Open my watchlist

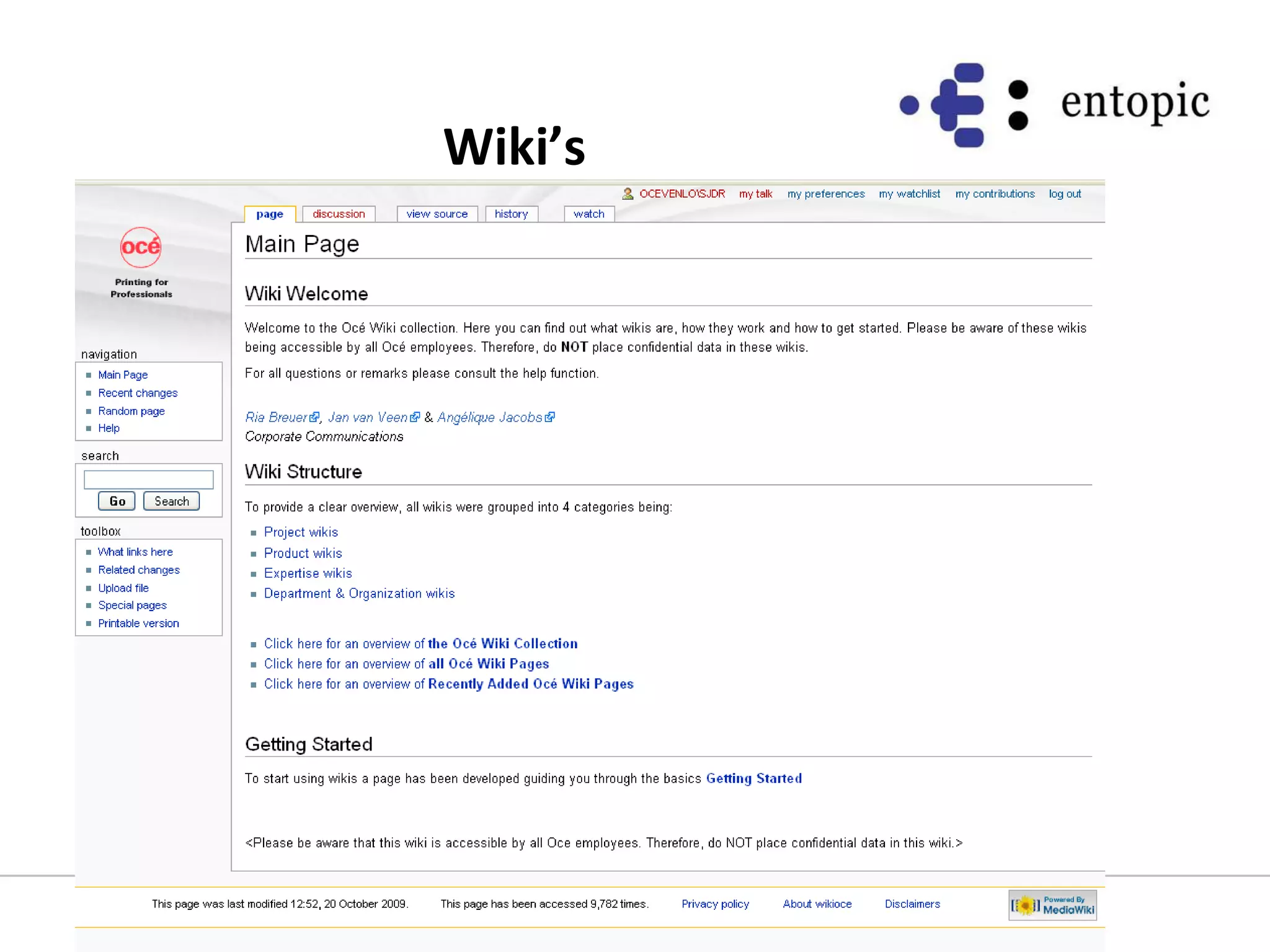[x=909, y=194]
